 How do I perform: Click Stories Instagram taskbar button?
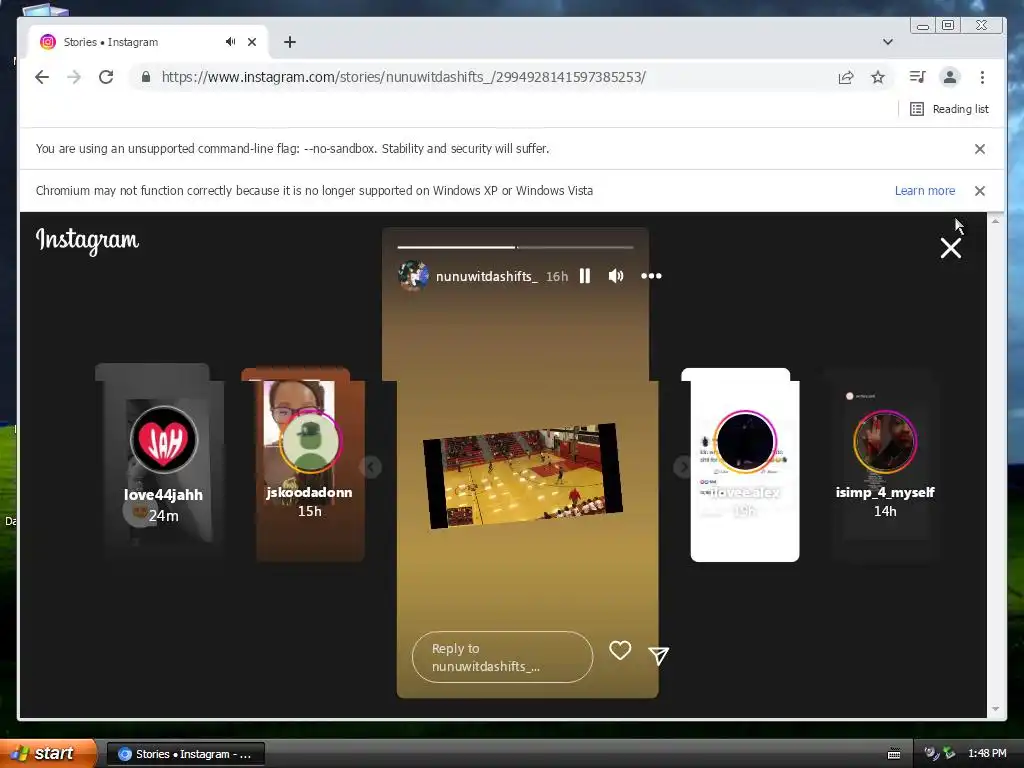[185, 754]
